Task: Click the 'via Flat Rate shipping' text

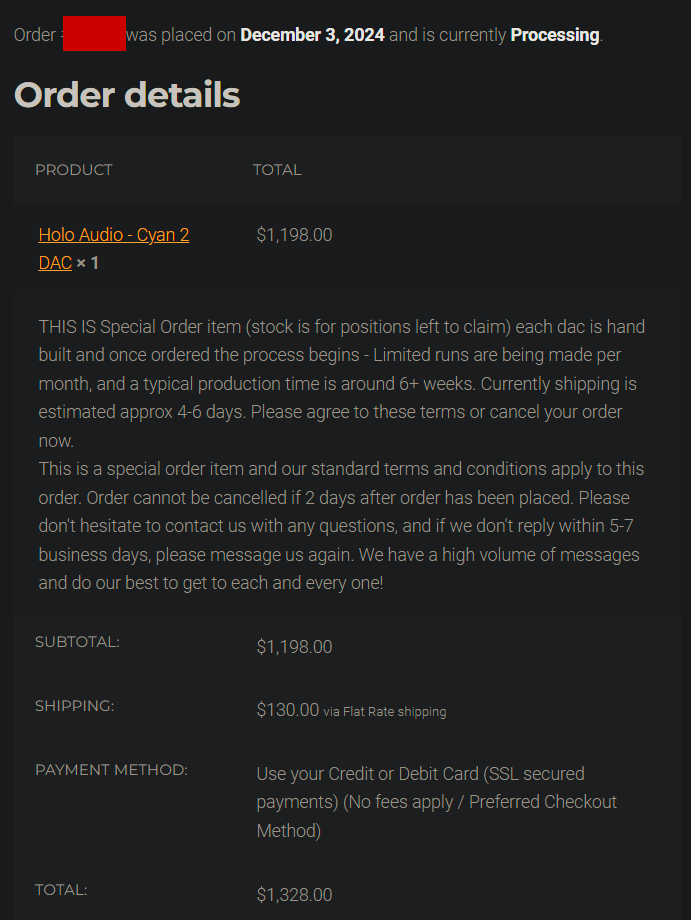Action: click(385, 712)
